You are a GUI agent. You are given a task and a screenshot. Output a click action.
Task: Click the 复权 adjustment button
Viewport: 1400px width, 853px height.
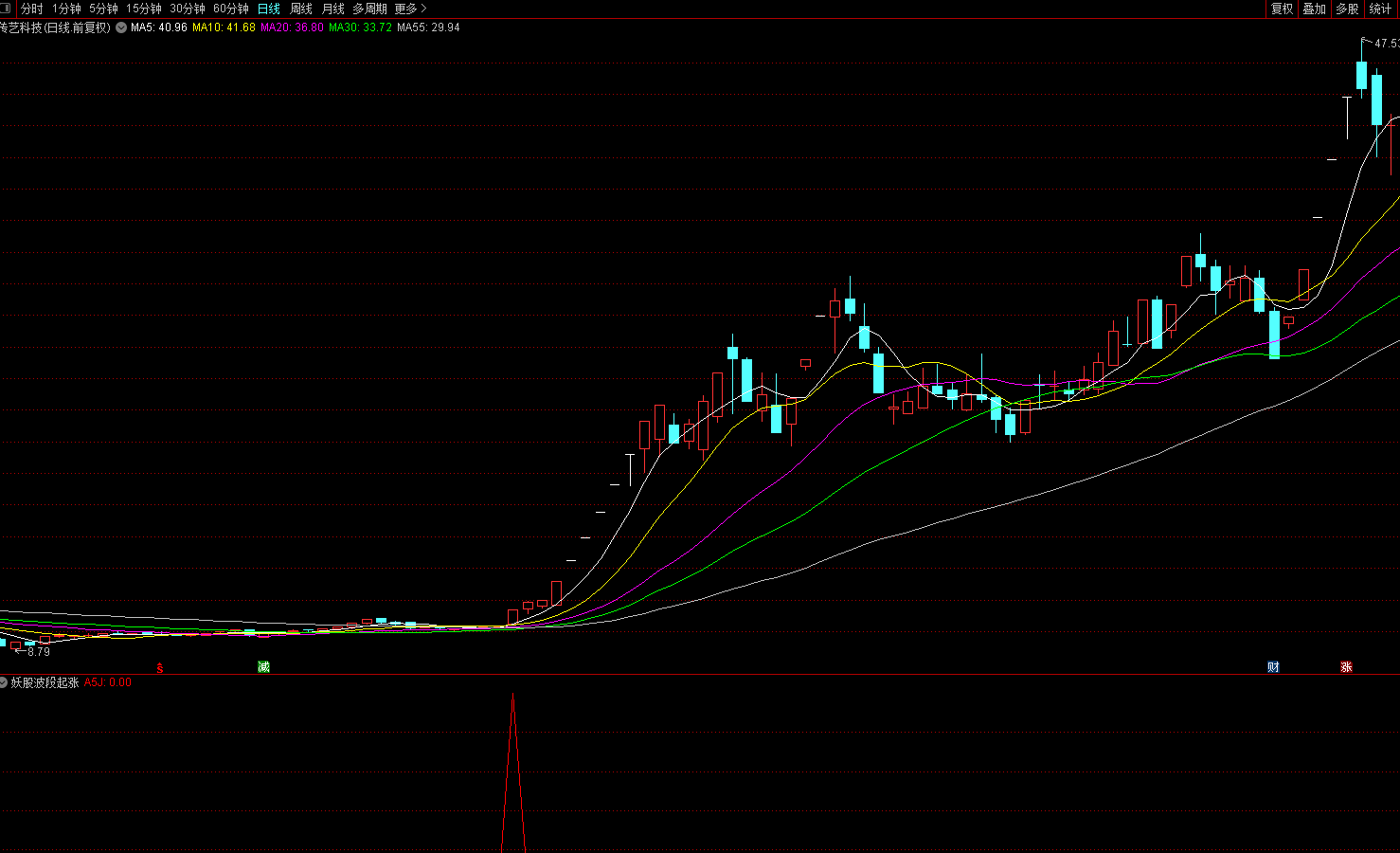(1282, 9)
